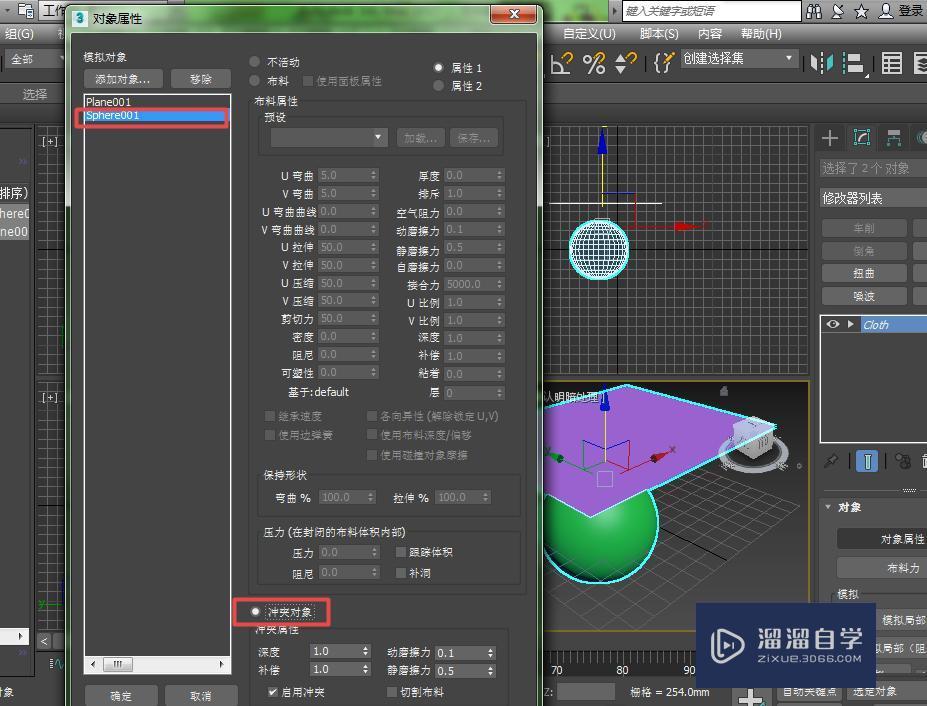Open the 内容 menu

pos(710,34)
